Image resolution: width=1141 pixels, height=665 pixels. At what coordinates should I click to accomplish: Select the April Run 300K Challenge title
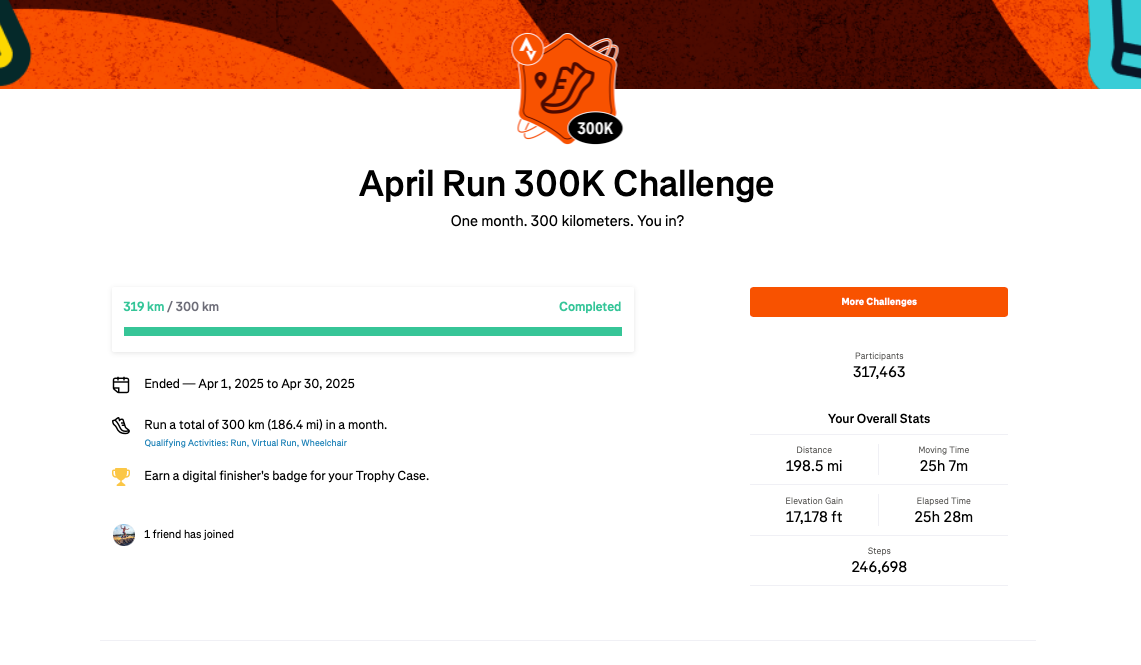point(566,184)
